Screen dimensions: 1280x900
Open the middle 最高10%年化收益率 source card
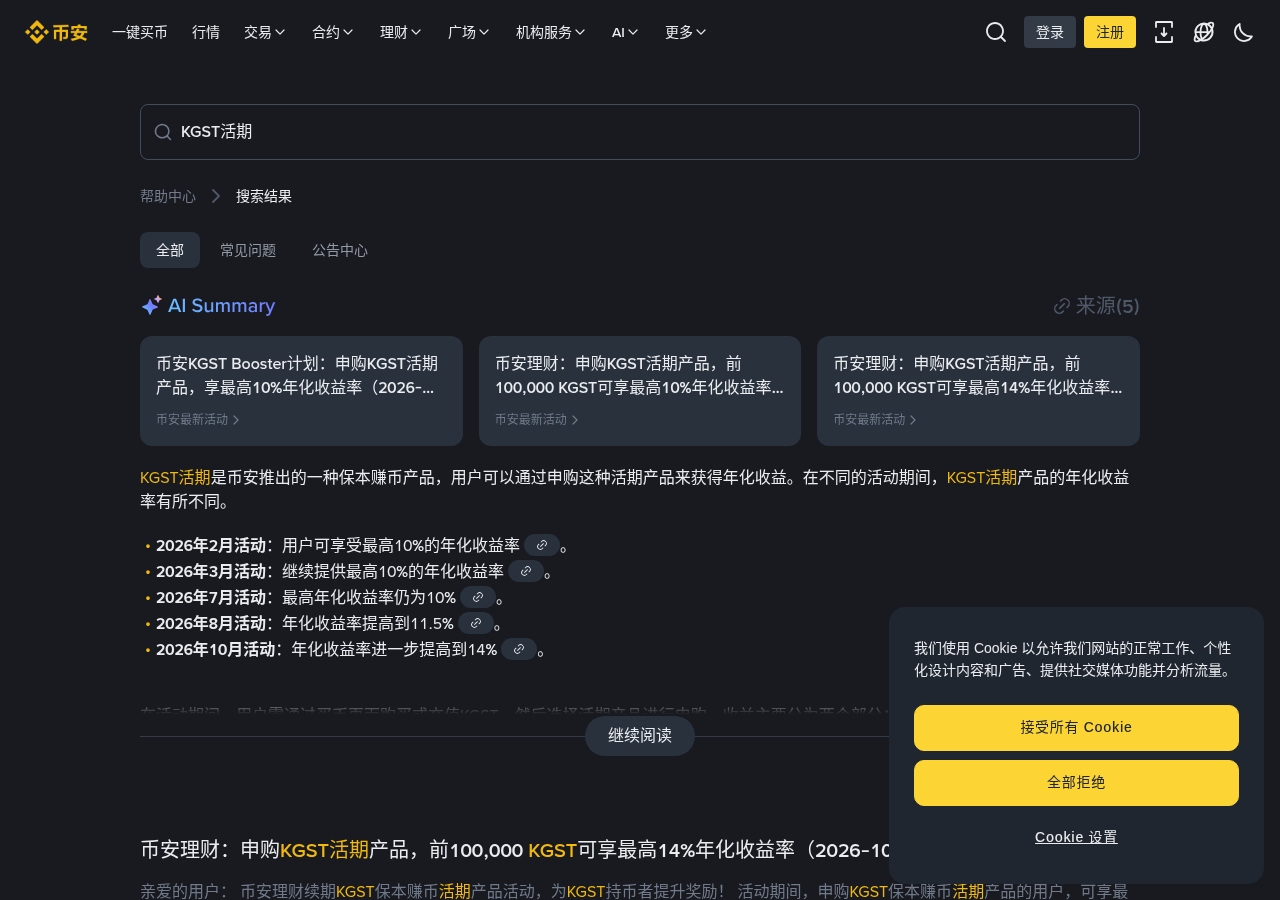click(x=640, y=391)
